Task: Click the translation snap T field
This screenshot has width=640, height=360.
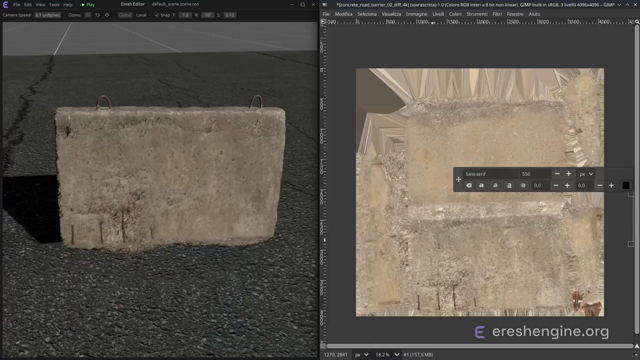Action: coord(185,15)
